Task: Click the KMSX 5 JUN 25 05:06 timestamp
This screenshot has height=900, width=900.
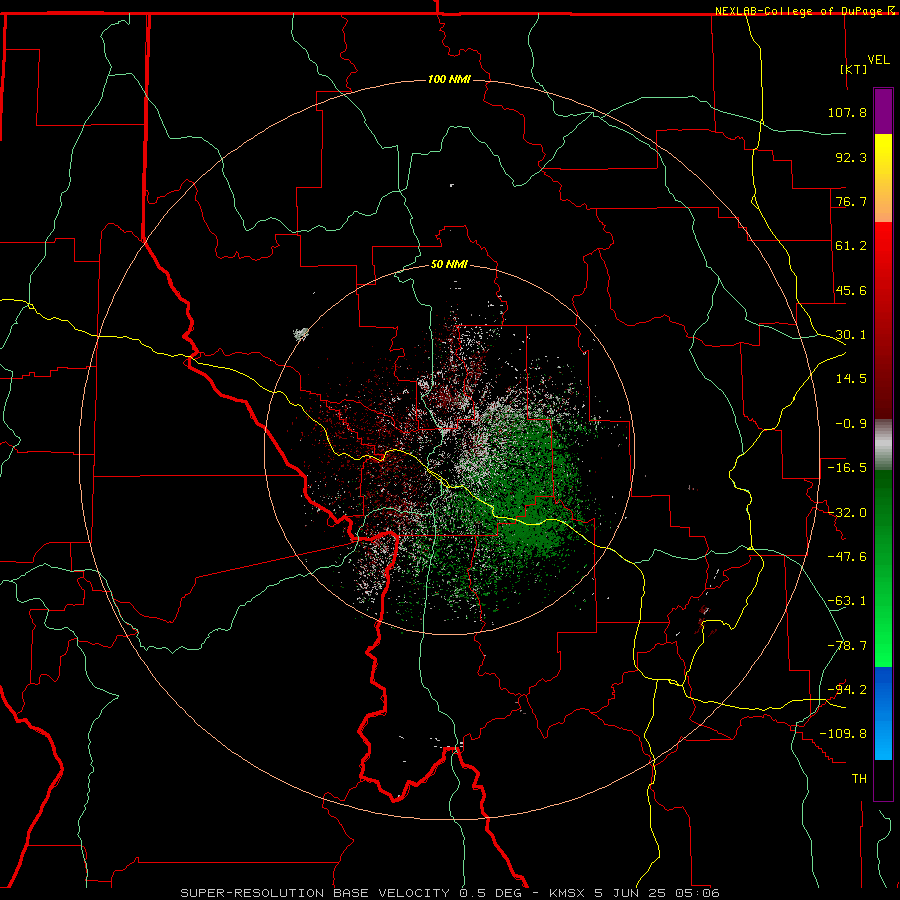Action: (x=634, y=893)
